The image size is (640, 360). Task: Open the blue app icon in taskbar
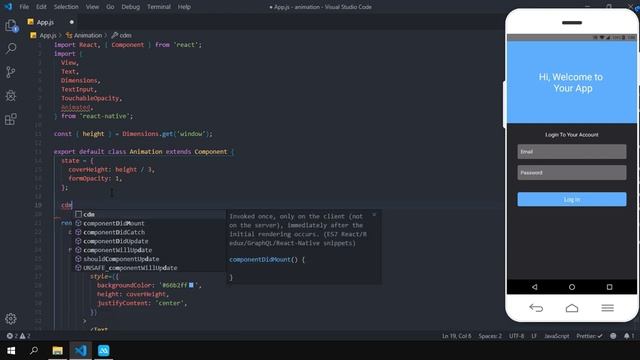coord(104,351)
